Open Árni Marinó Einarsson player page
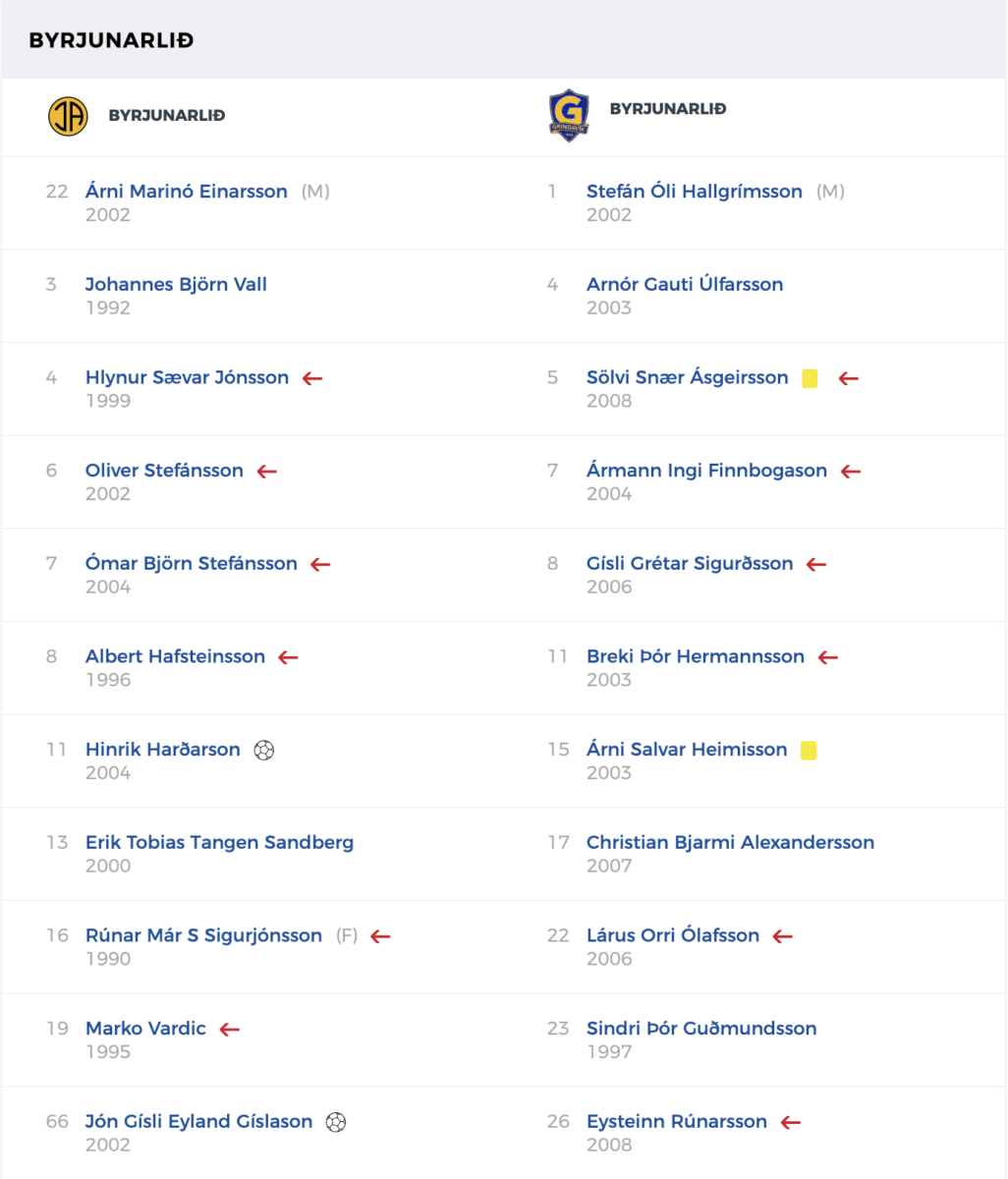This screenshot has height=1179, width=1008. (x=187, y=192)
